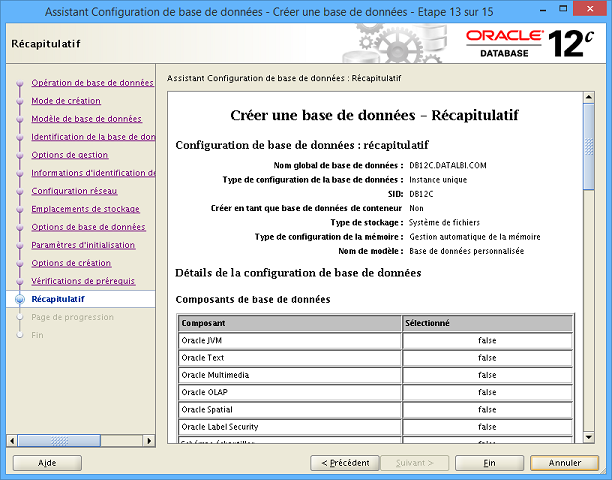Screen dimensions: 612x480
Task: Click the Oracle OLAP row
Action: click(x=375, y=392)
